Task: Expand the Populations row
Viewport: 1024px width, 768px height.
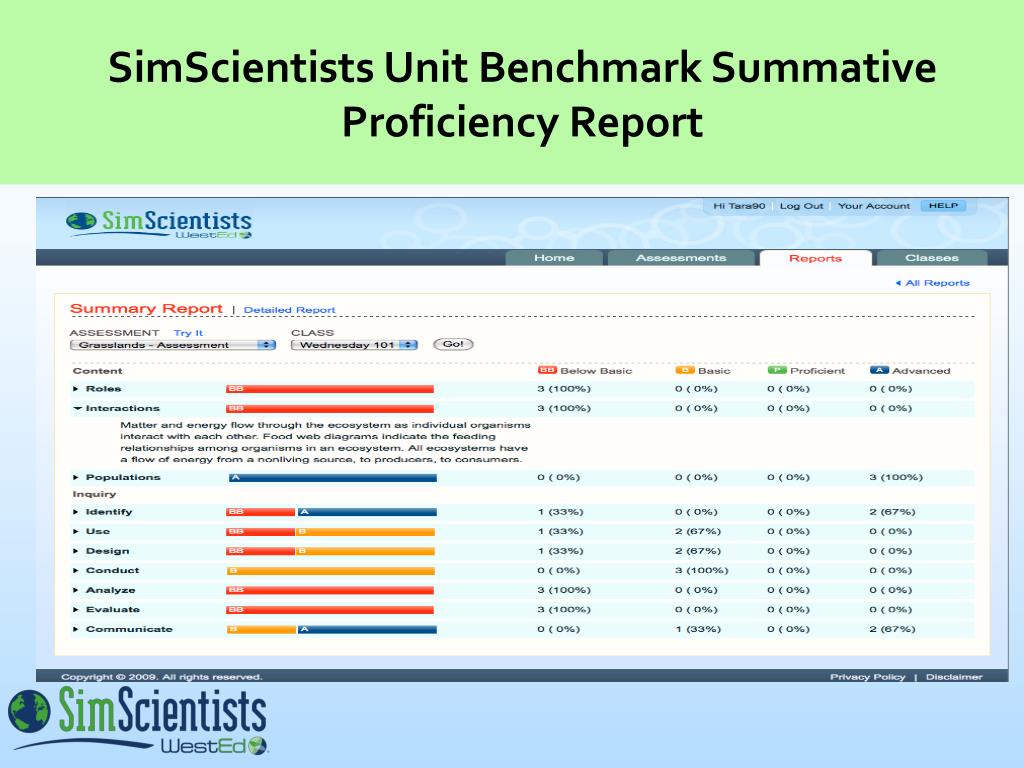Action: [x=76, y=477]
